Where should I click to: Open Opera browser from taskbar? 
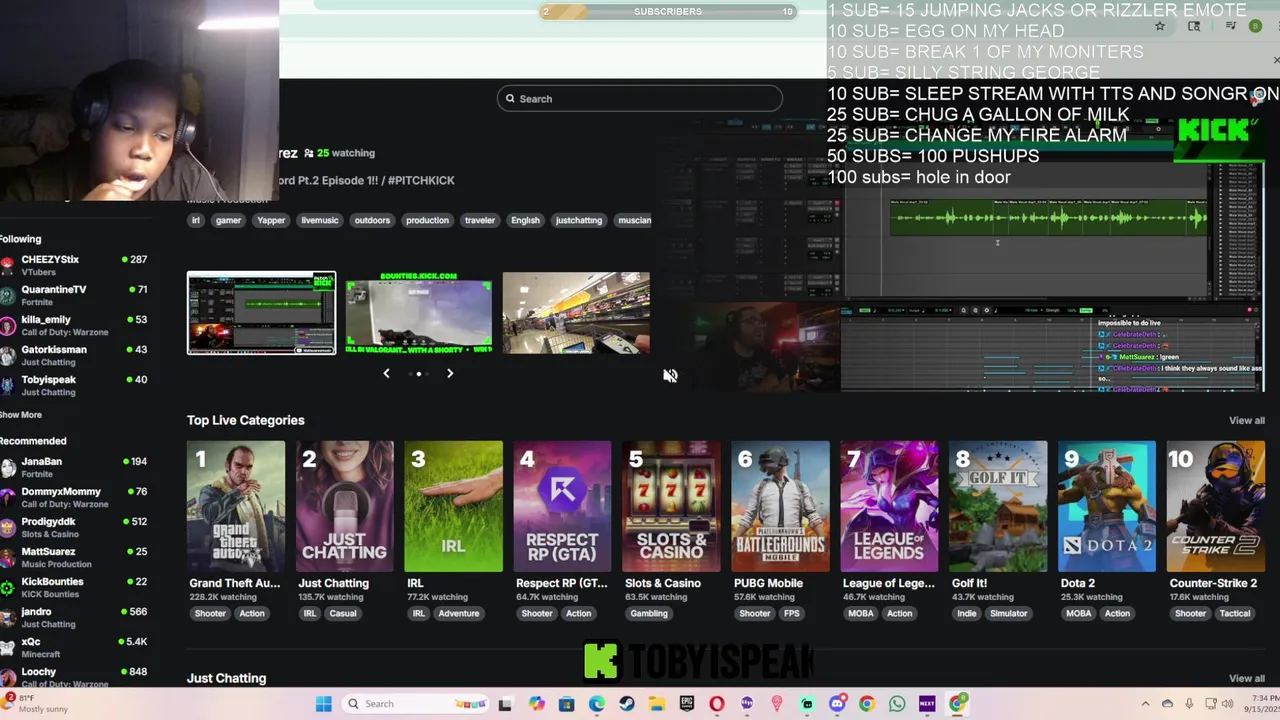tap(717, 704)
